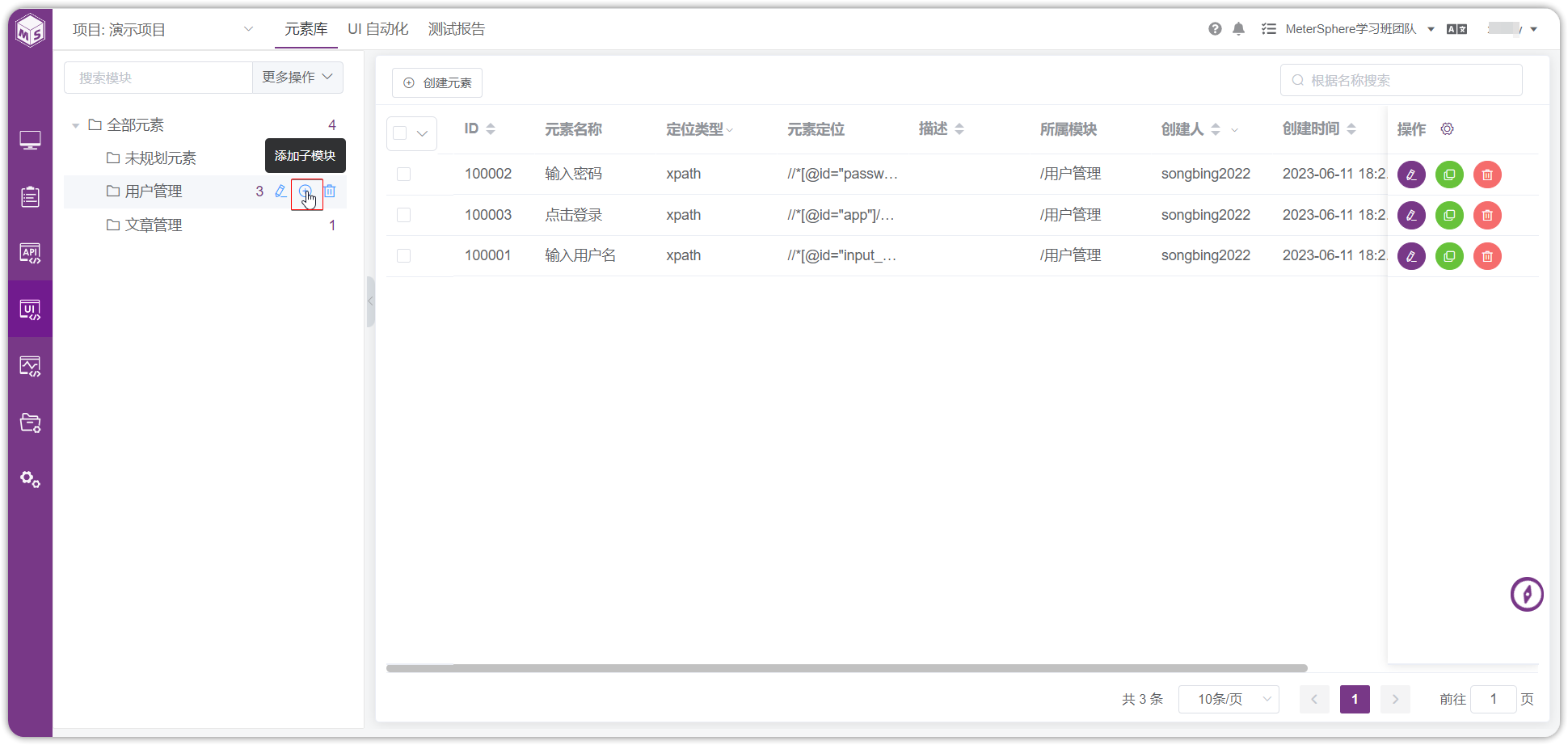The height and width of the screenshot is (745, 1568).
Task: Rename the 用户管理 module with pencil icon
Action: click(x=280, y=192)
